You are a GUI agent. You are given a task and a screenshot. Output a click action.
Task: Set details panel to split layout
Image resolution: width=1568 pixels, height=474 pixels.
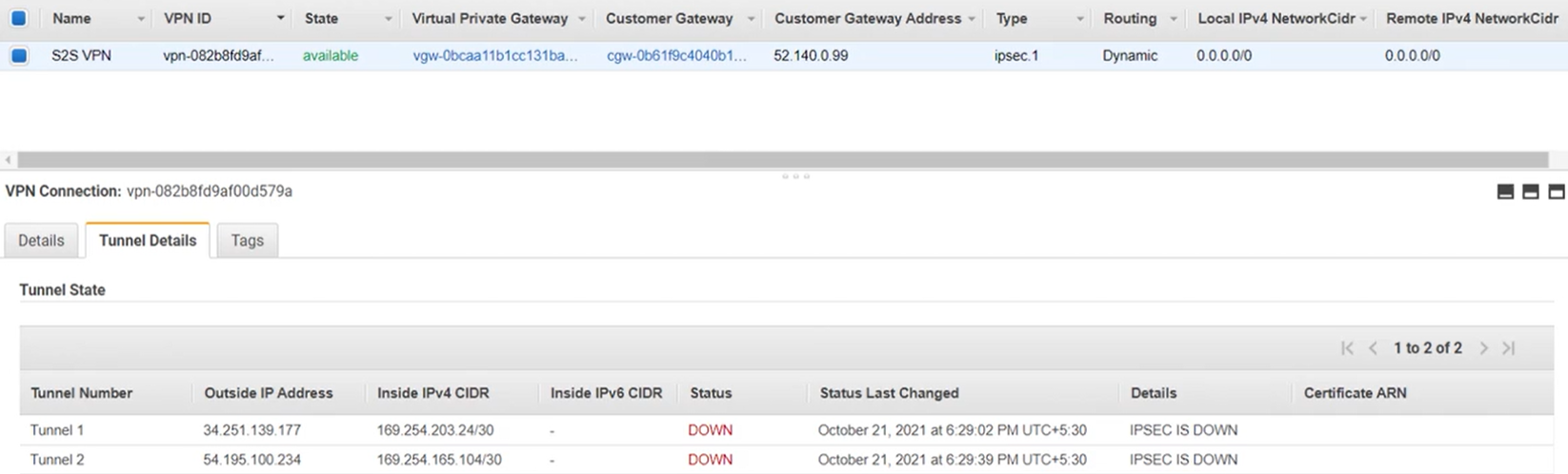tap(1531, 192)
